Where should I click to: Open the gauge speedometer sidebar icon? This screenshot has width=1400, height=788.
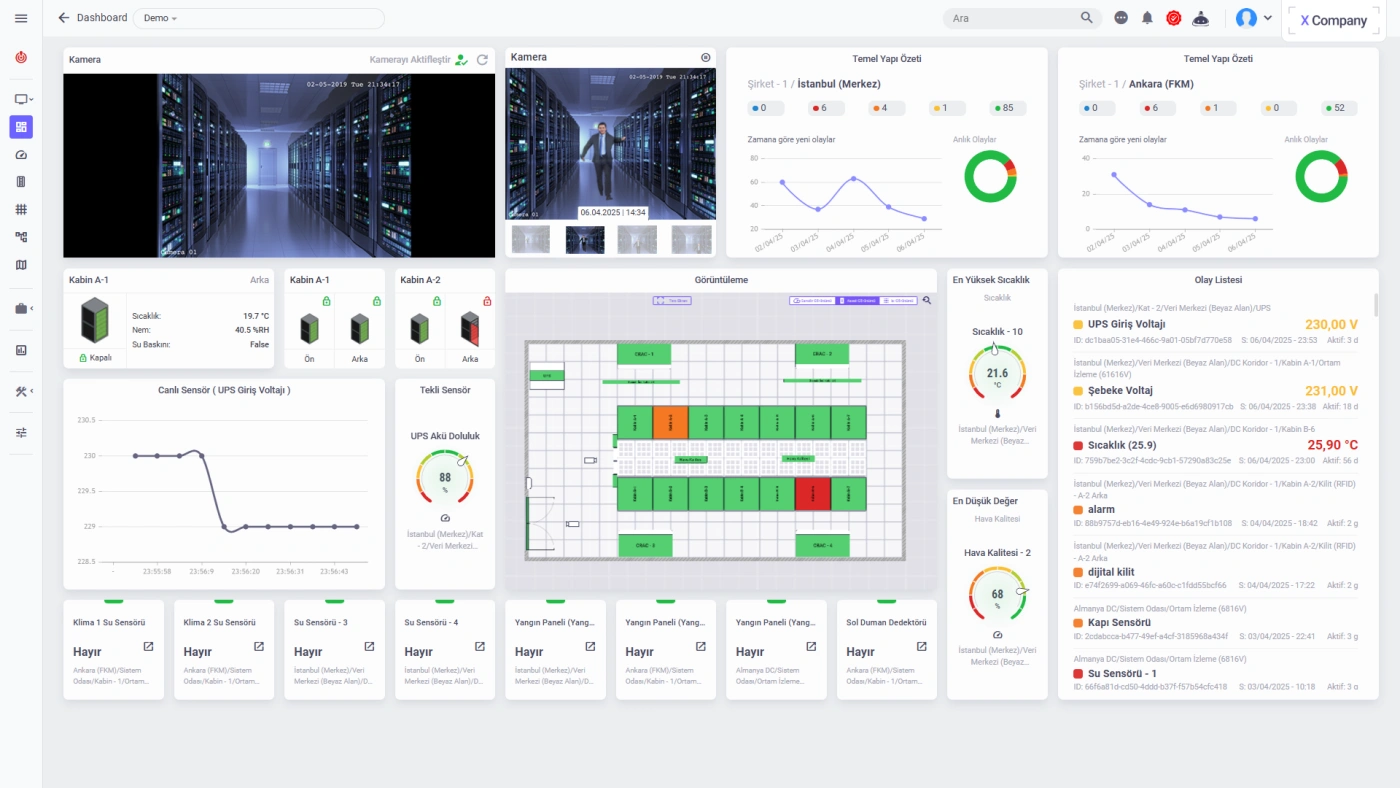pos(21,155)
